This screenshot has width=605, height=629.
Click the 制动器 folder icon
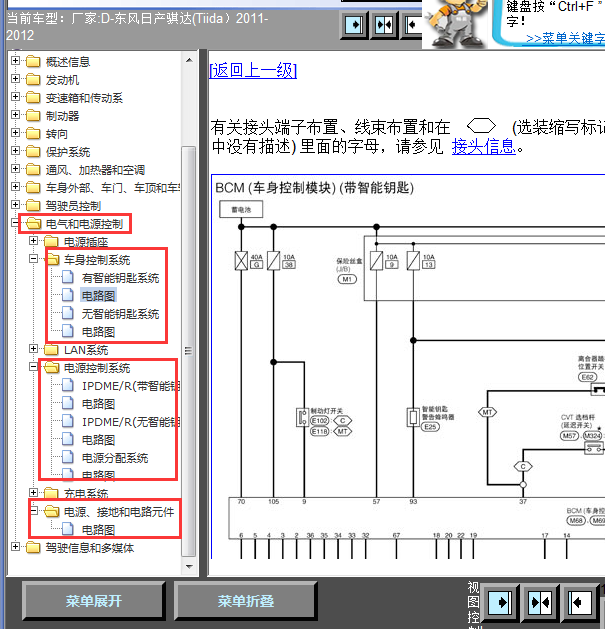pos(33,116)
